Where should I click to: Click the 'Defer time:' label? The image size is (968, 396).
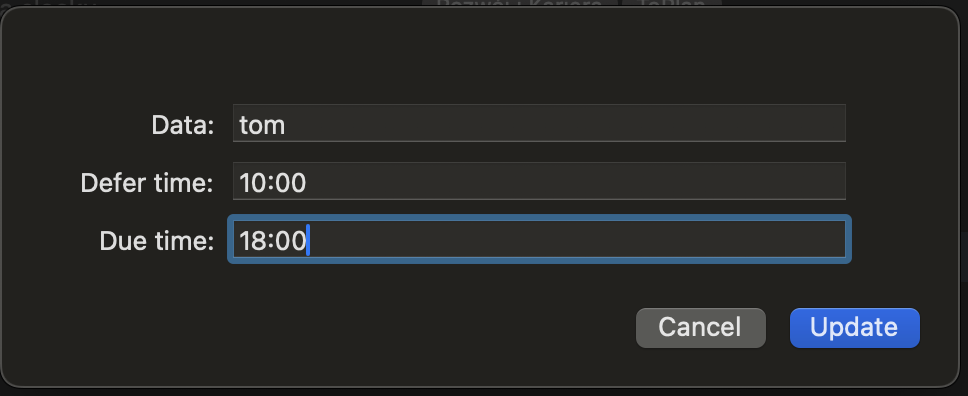point(148,183)
